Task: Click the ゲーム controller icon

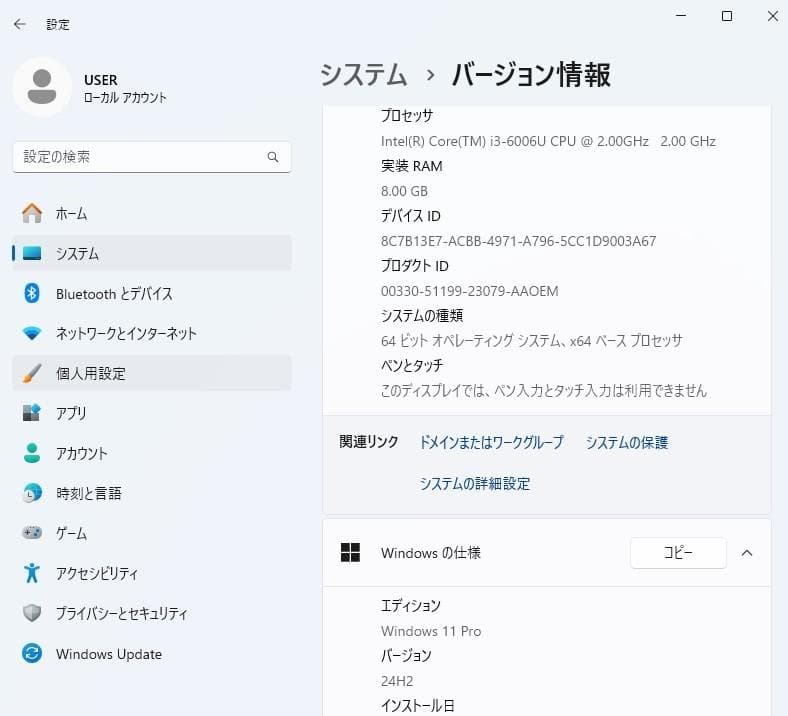Action: point(32,532)
